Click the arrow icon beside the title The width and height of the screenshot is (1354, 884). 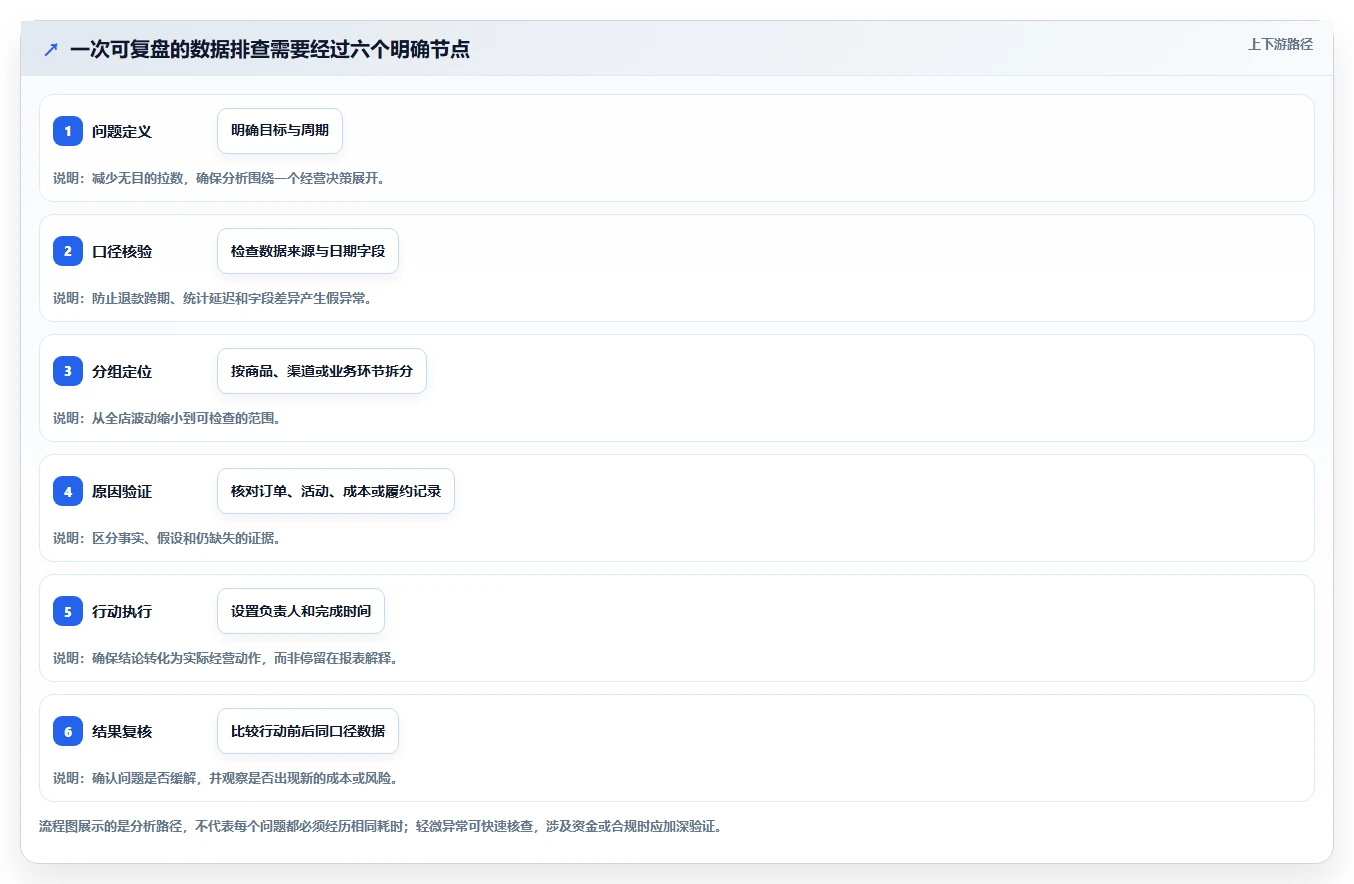tap(51, 49)
